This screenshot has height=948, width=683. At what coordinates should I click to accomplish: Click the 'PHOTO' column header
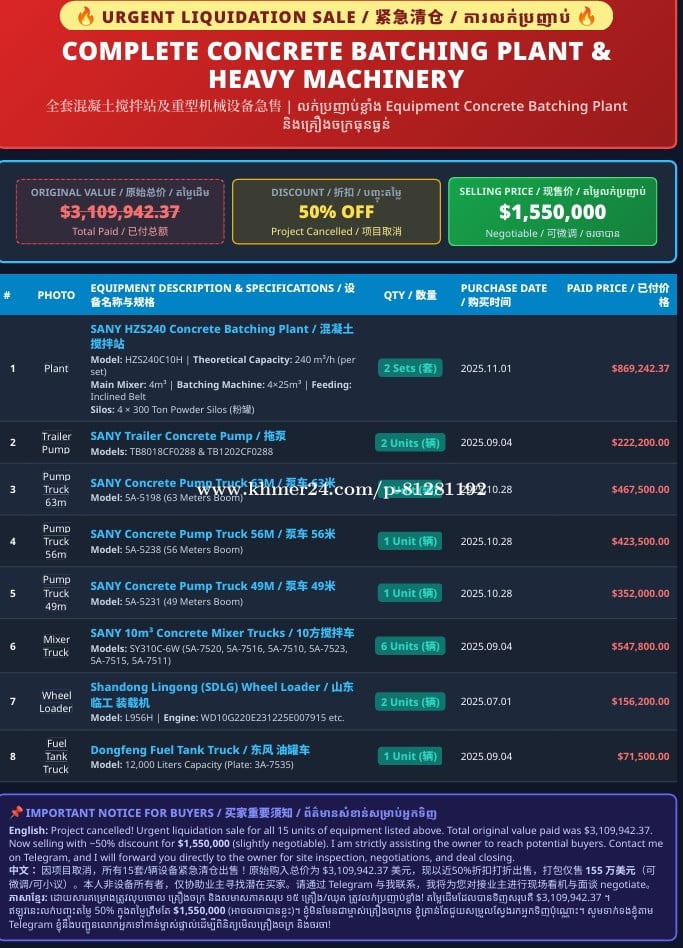coord(56,295)
